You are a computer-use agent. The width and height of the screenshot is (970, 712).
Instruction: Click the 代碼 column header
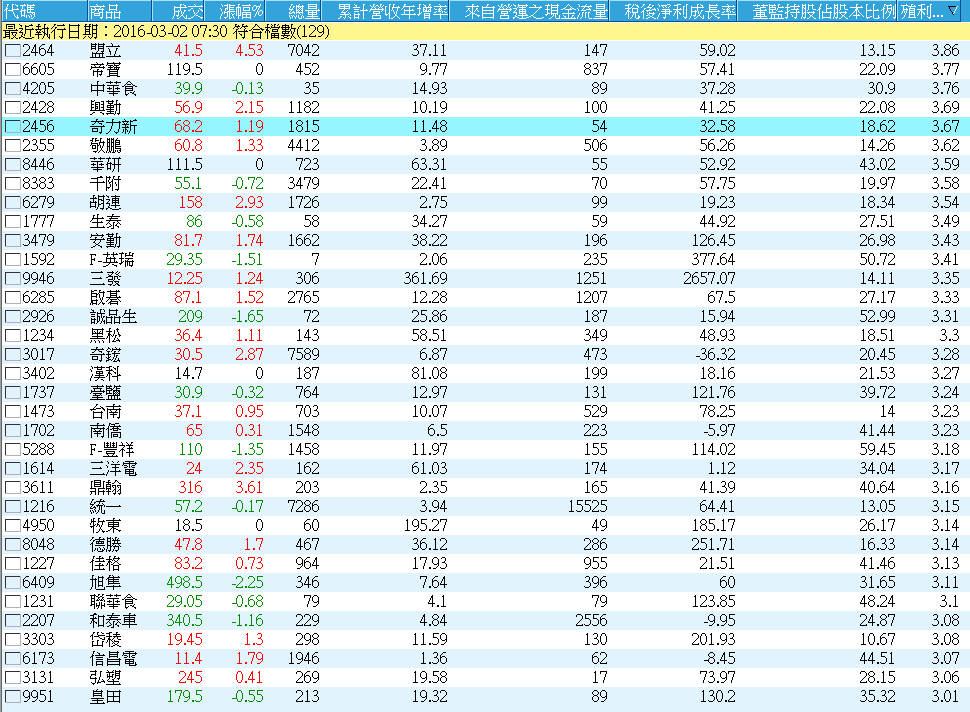[x=43, y=11]
